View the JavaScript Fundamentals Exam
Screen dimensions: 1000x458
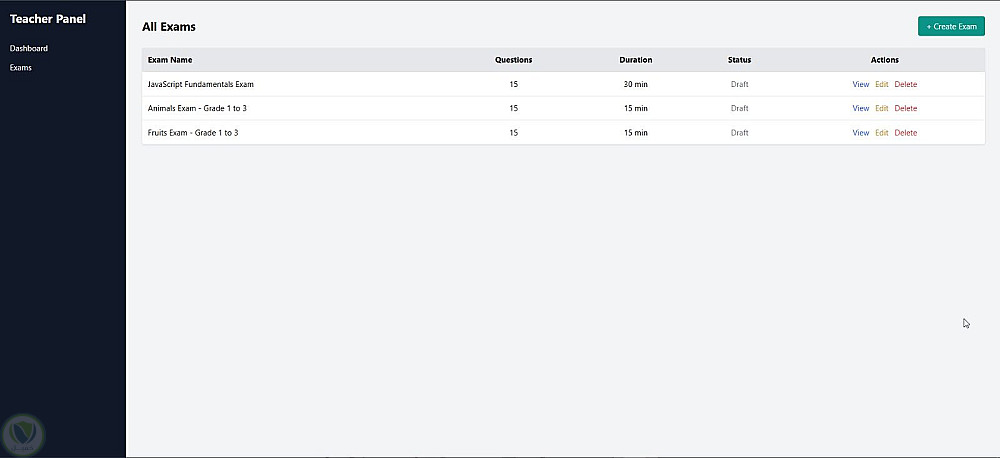(x=860, y=84)
